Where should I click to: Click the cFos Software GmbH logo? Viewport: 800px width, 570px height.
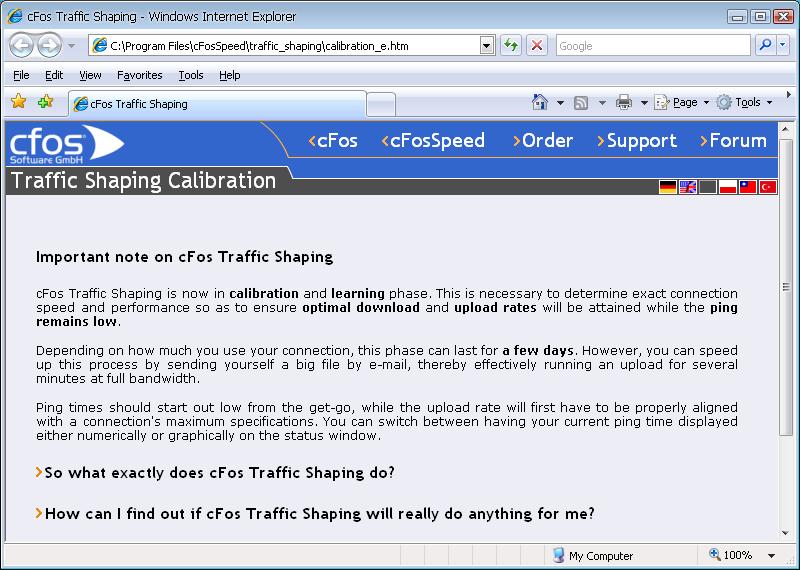click(66, 144)
